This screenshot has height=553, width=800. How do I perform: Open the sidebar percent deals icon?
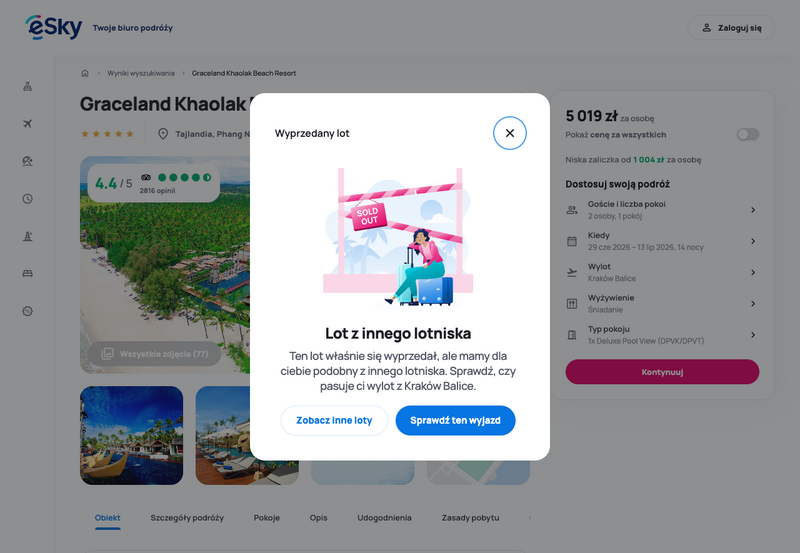tap(28, 311)
